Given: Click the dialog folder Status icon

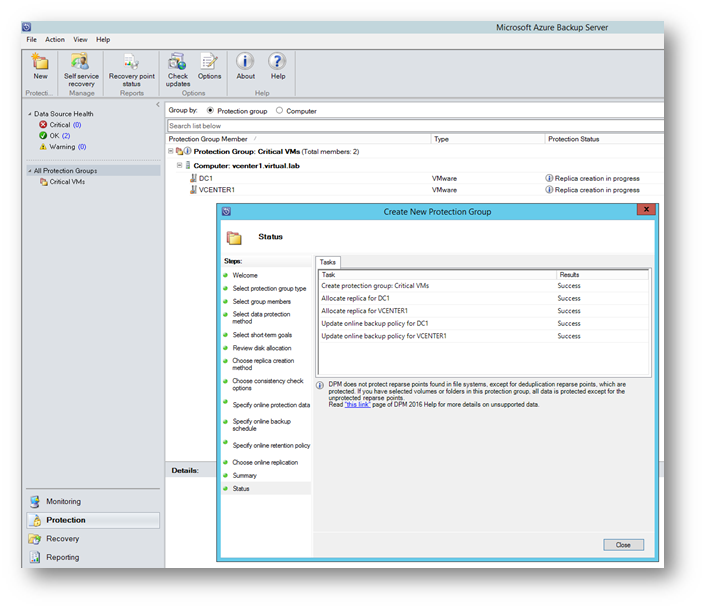Looking at the screenshot, I should point(234,237).
